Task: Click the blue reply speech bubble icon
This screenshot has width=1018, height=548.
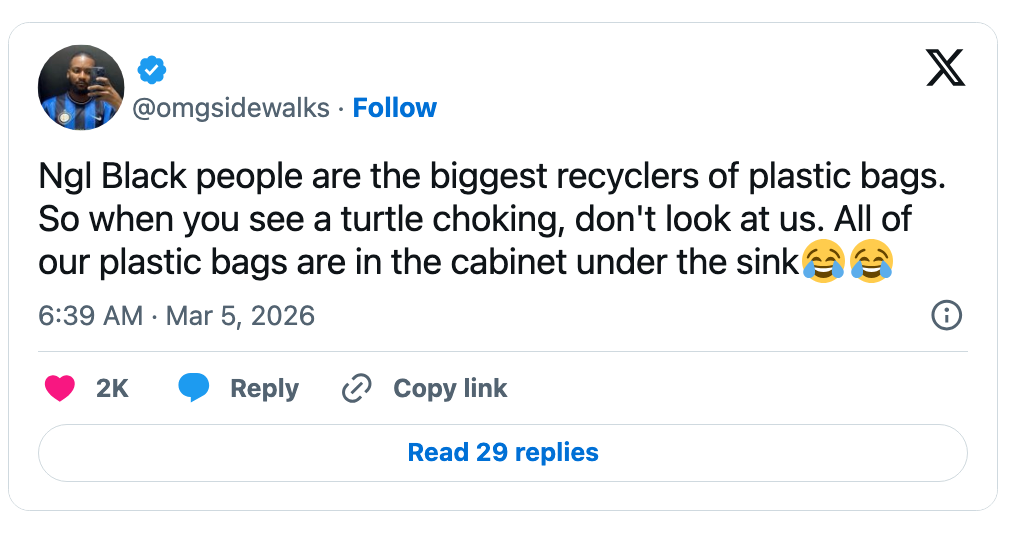Action: 193,388
